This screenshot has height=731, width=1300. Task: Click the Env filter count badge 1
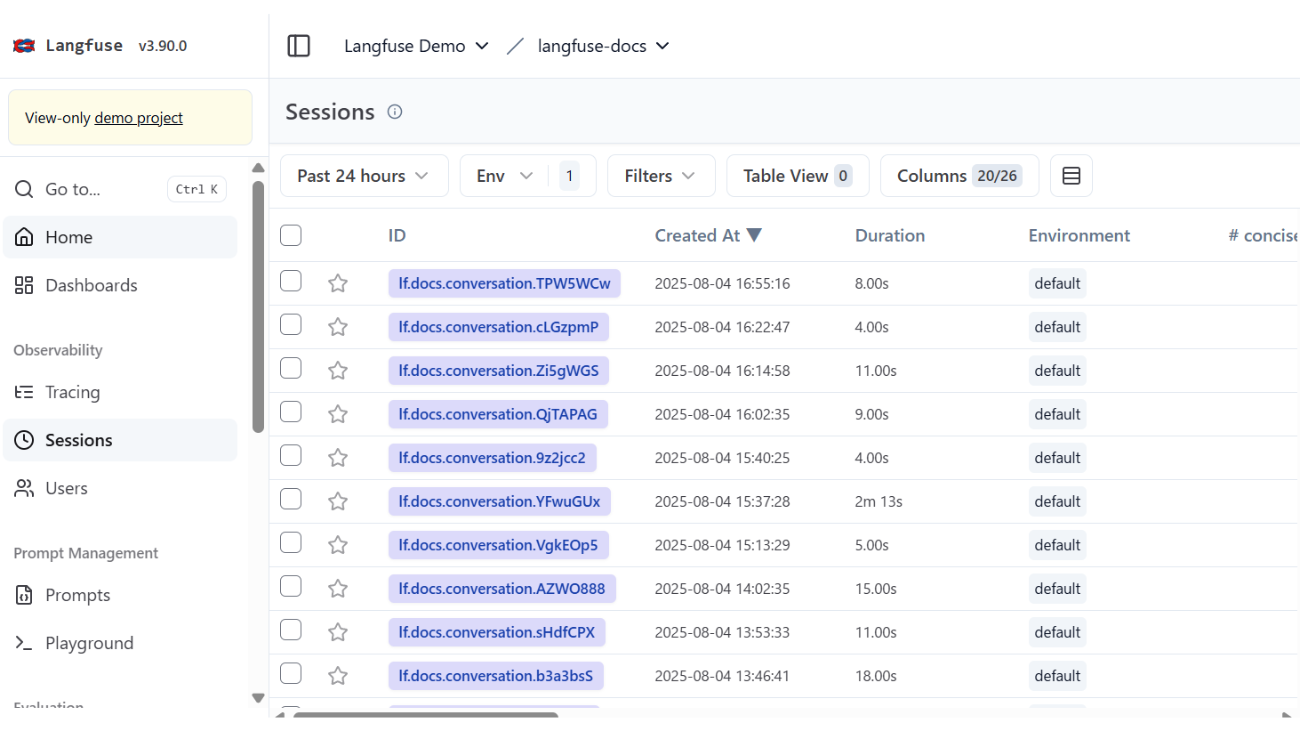569,176
